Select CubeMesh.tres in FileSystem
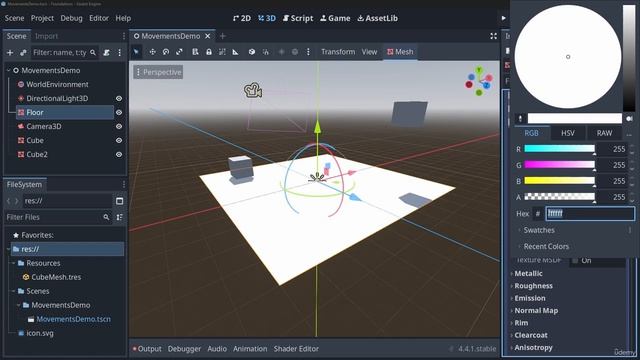 [x=56, y=277]
